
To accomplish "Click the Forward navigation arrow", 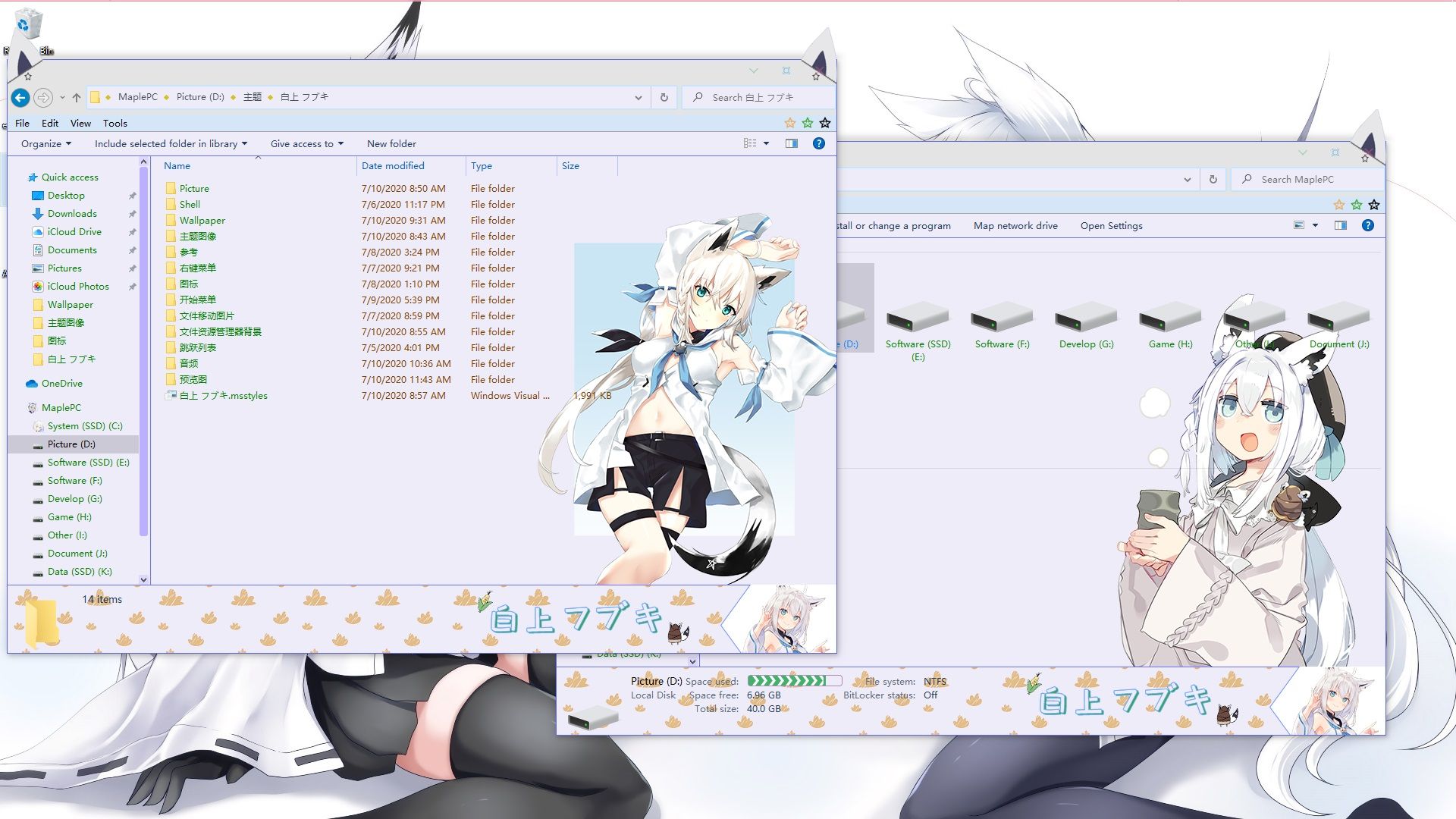I will coord(43,97).
